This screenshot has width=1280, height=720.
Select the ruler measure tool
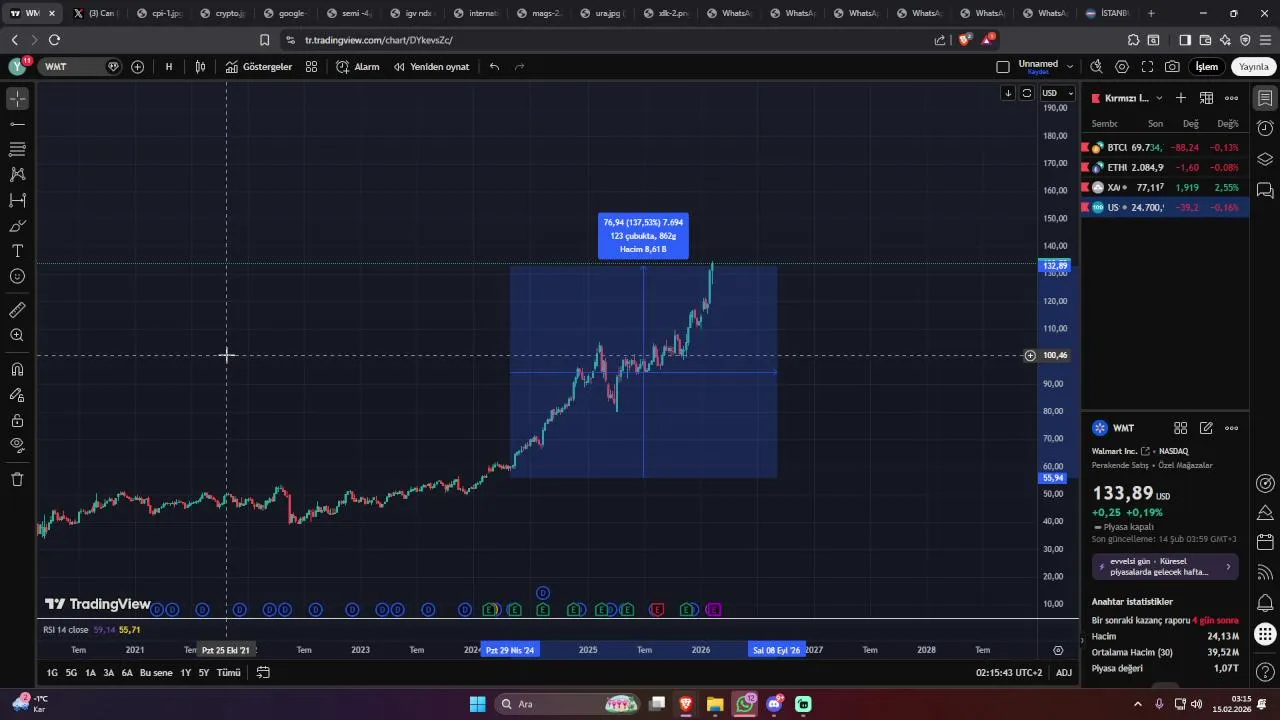(17, 310)
